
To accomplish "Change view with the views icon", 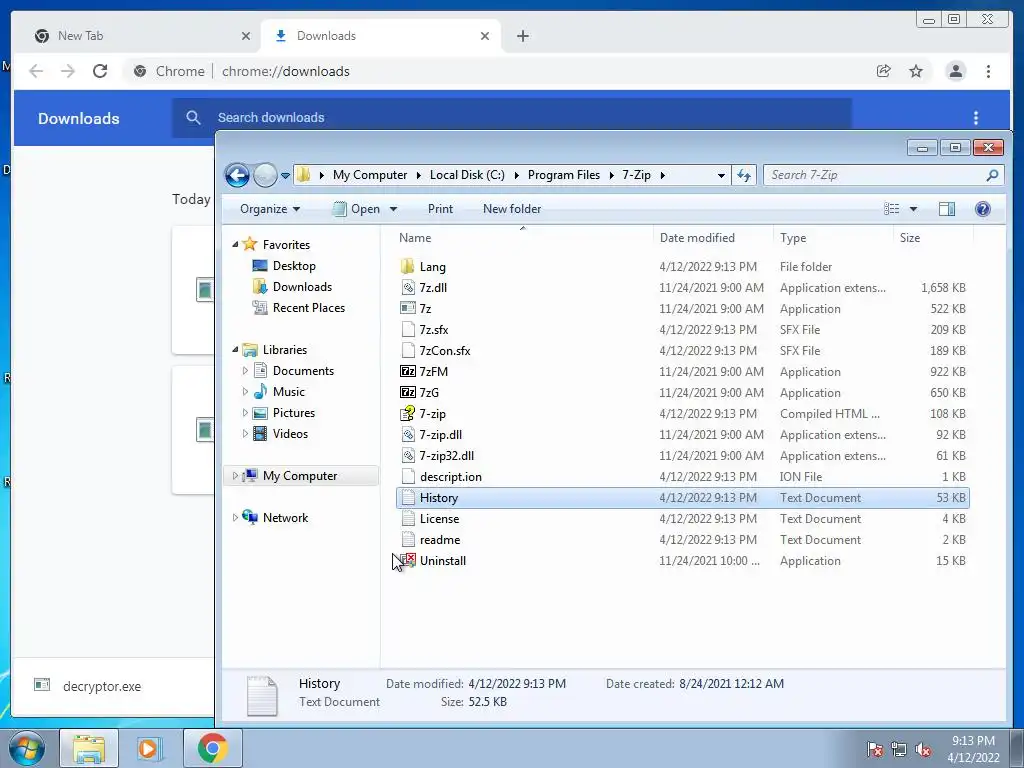I will (x=891, y=209).
